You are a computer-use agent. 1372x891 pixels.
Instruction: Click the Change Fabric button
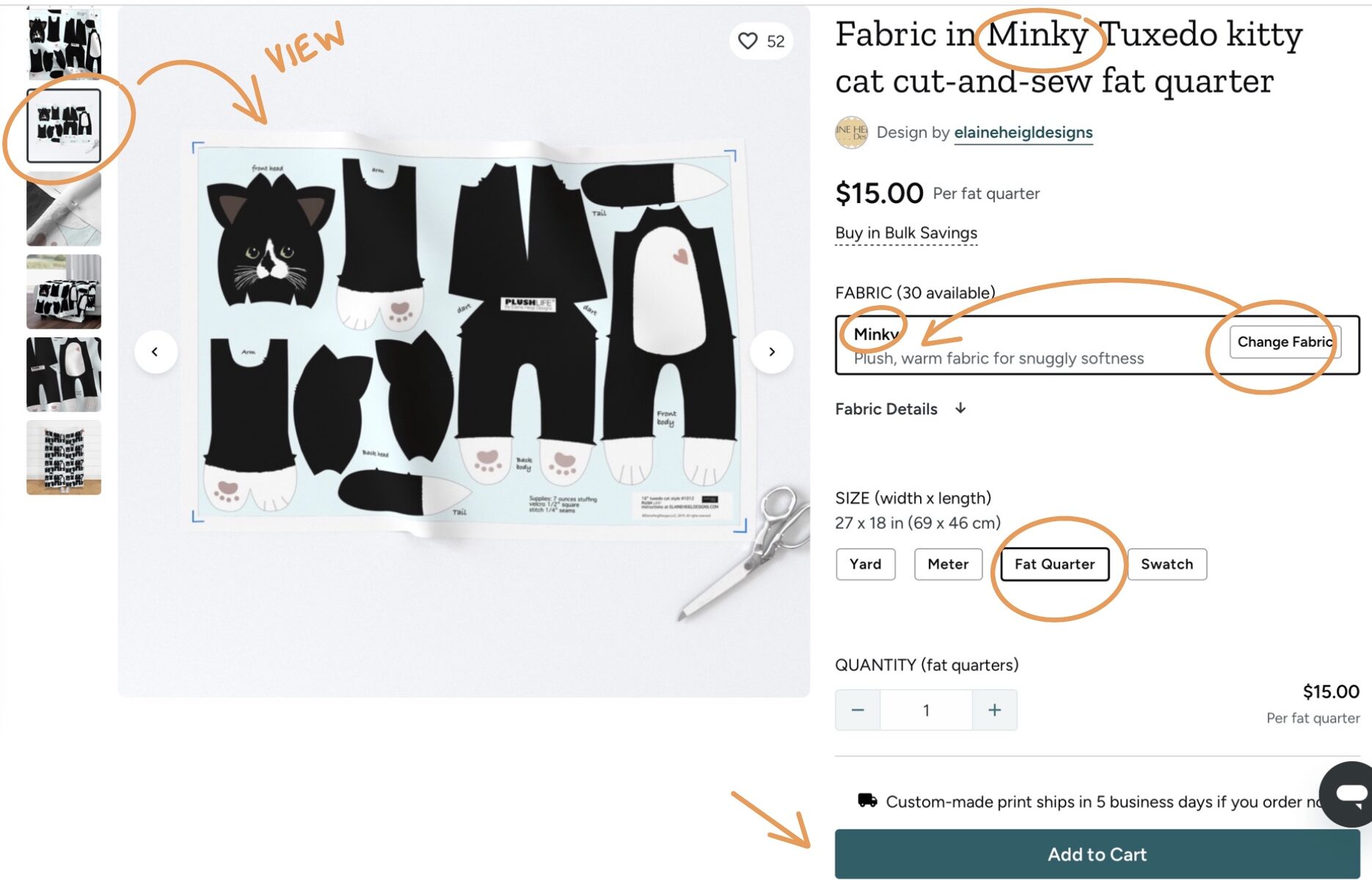[x=1285, y=342]
